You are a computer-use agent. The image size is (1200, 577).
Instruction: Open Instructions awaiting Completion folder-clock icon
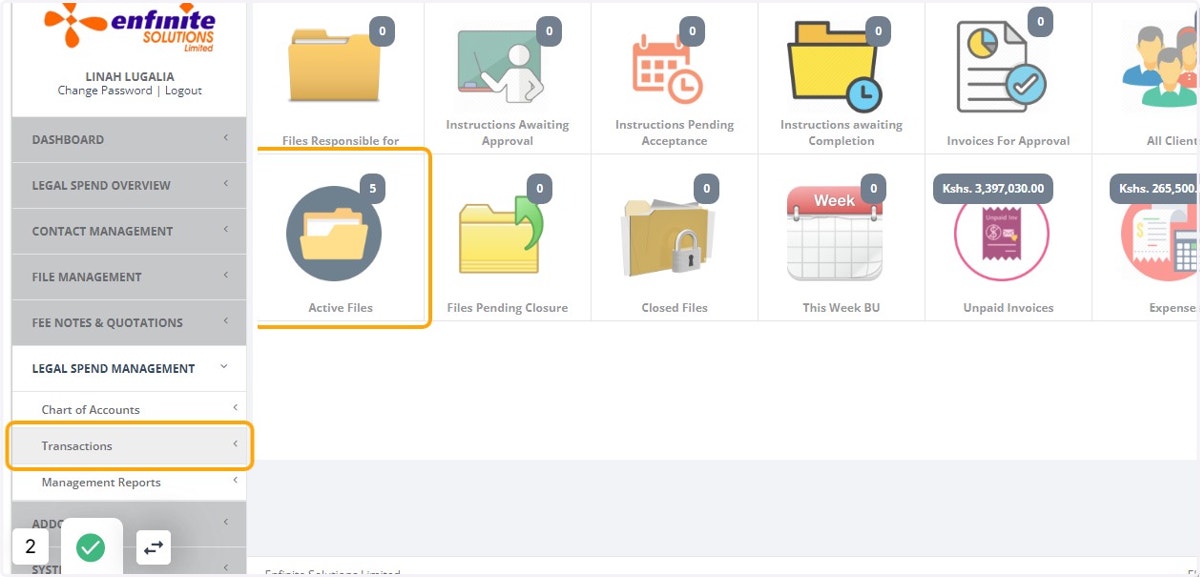click(835, 67)
